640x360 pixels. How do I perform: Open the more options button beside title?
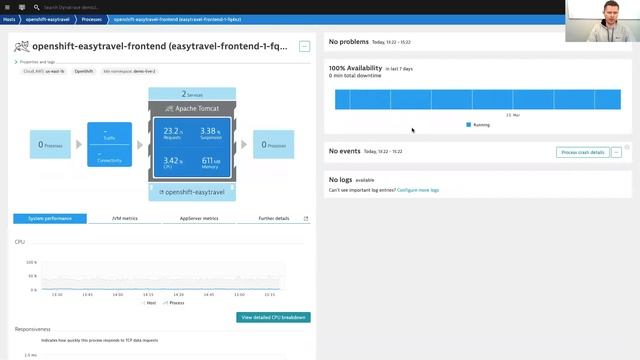(304, 46)
